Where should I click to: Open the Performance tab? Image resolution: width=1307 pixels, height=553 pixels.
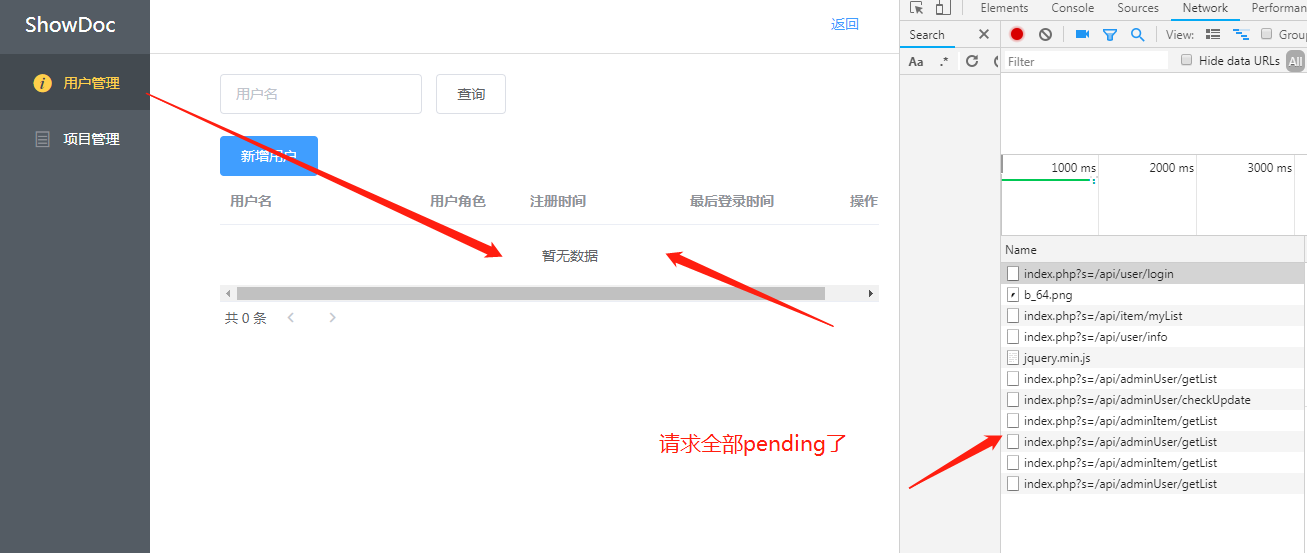pos(1278,8)
